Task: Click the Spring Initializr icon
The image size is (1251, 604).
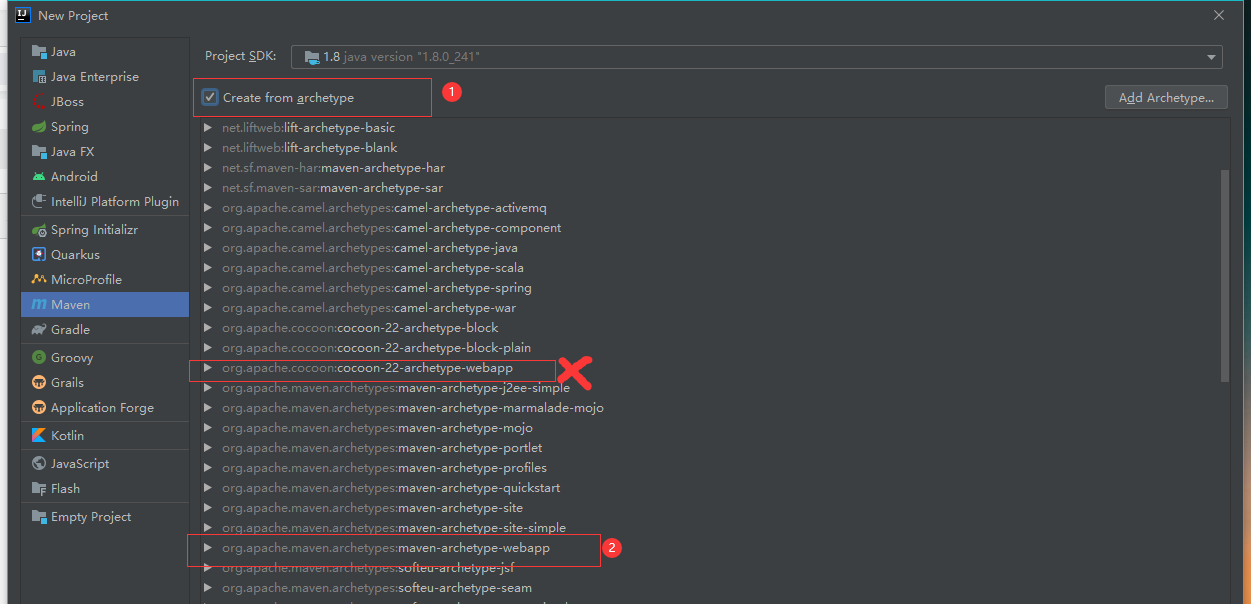Action: pyautogui.click(x=39, y=230)
